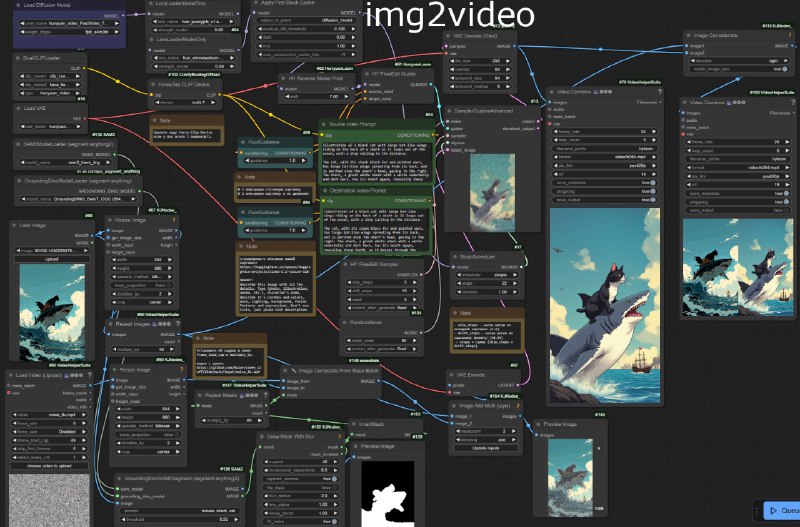Image resolution: width=800 pixels, height=527 pixels.
Task: Toggle flip_input in Grow Mask With Blur
Action: pos(301,487)
